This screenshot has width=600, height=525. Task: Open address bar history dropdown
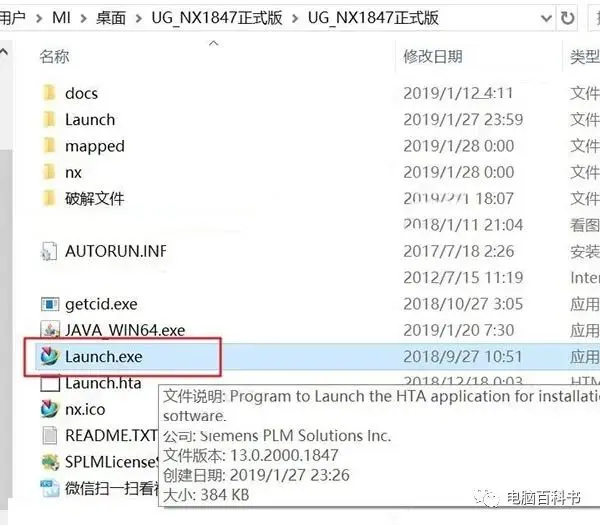[x=546, y=18]
